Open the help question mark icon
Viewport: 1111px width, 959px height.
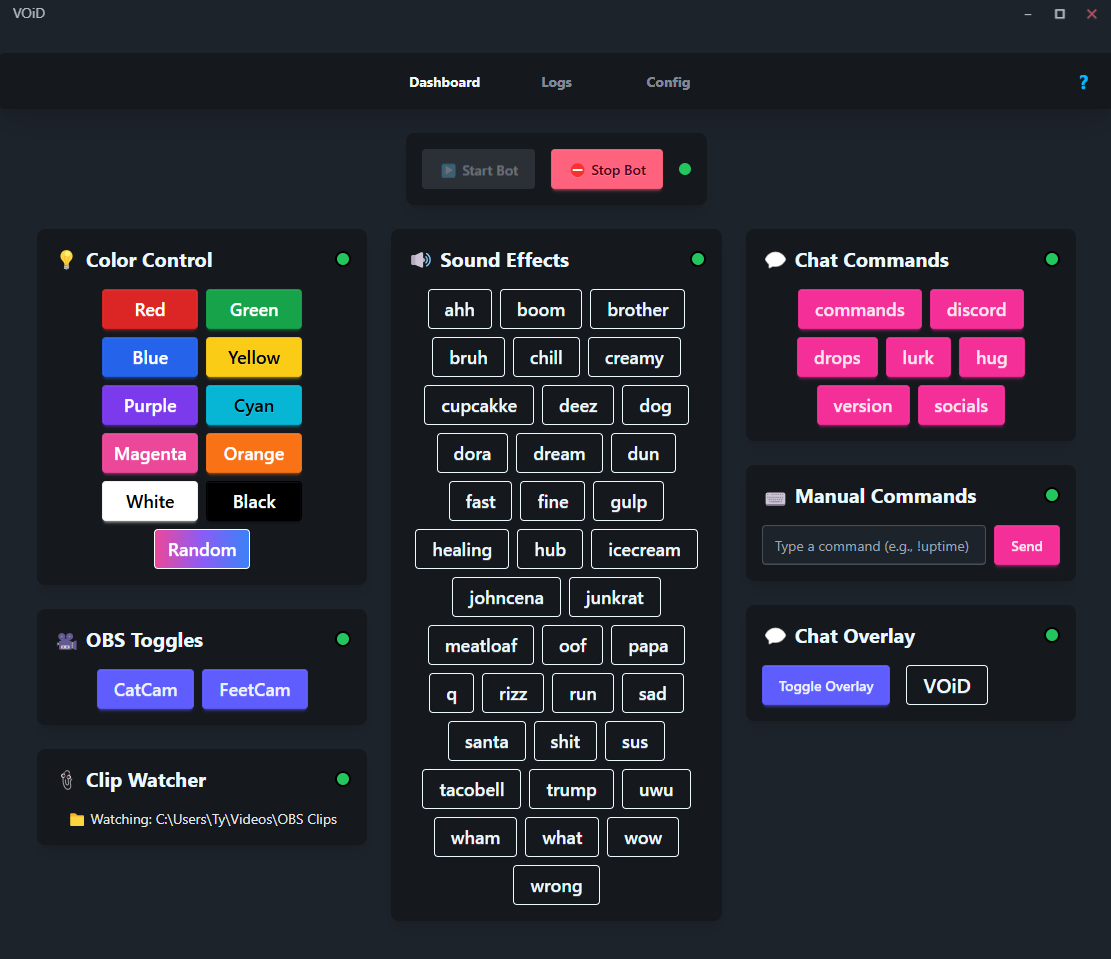(1083, 82)
